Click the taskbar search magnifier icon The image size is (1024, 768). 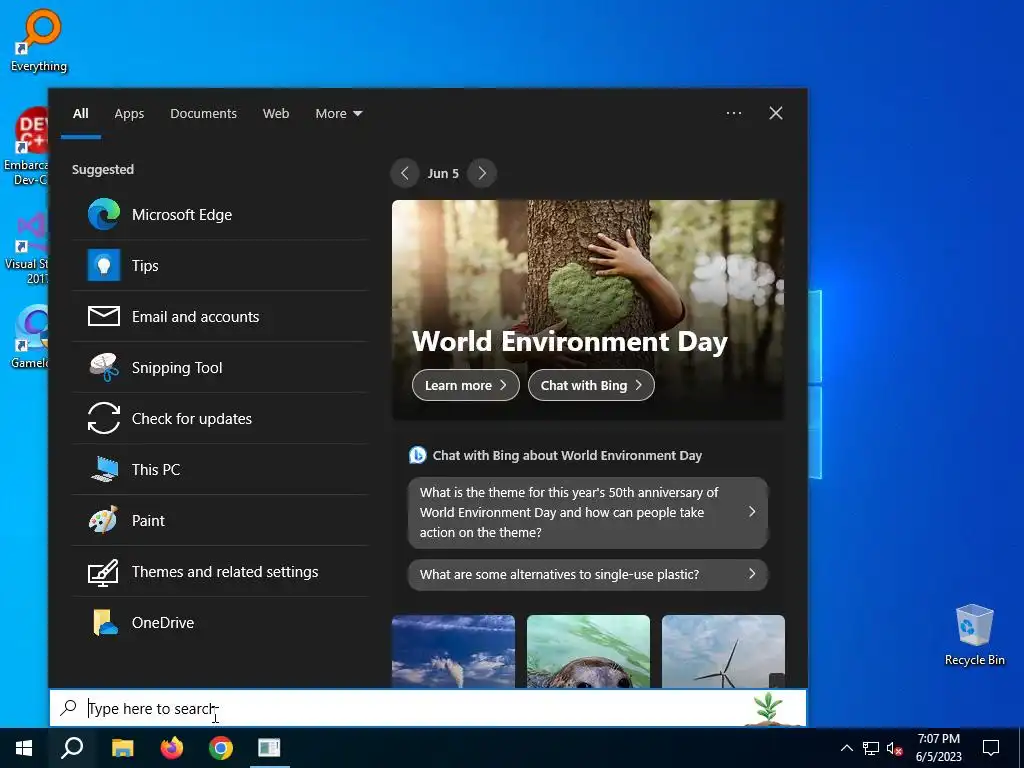click(x=72, y=748)
